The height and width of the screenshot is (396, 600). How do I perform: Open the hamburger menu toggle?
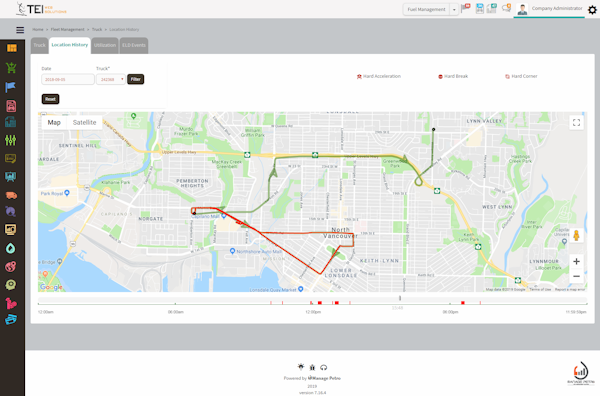[20, 30]
